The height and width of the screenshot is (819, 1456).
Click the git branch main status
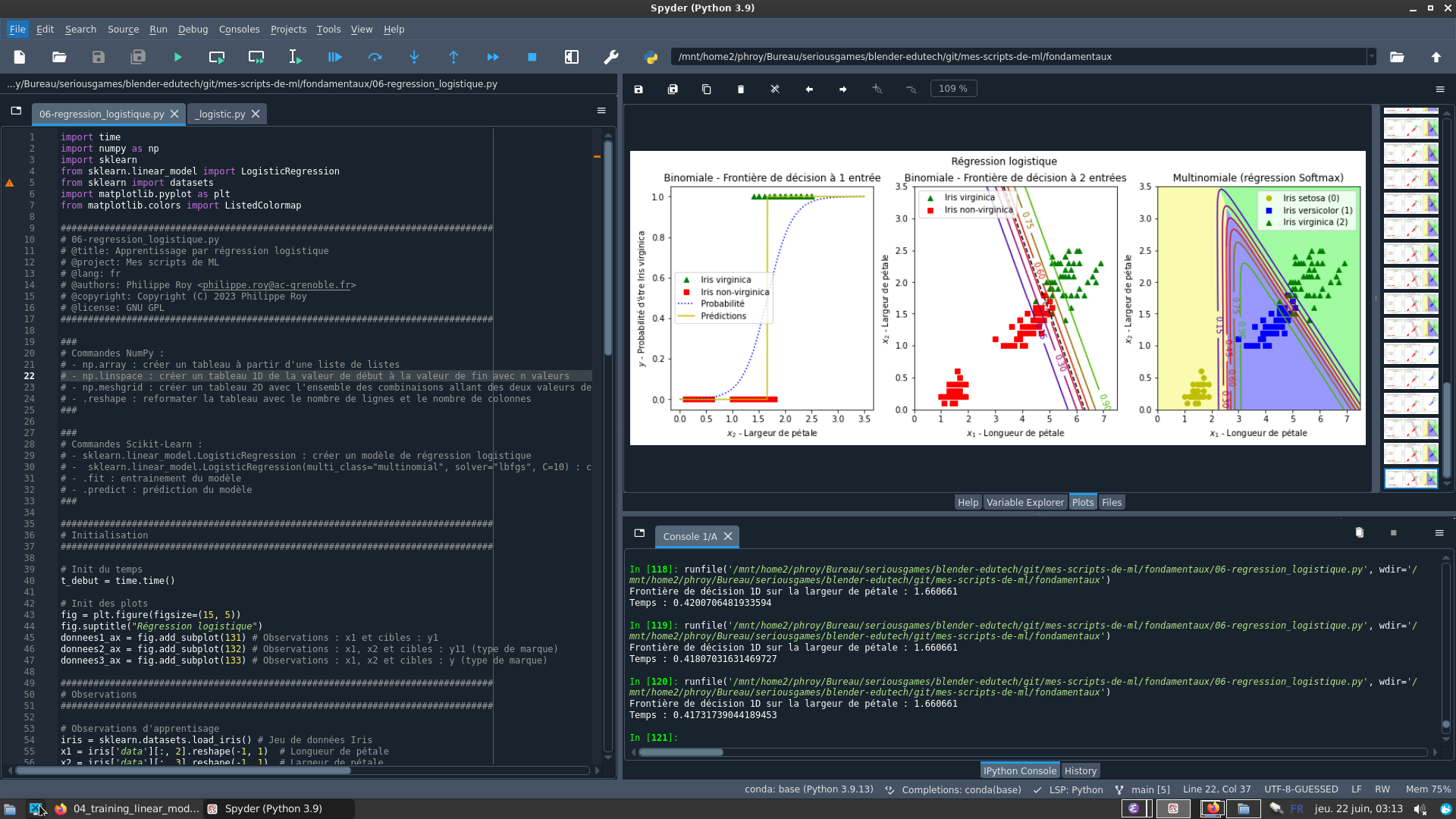coord(1143,789)
